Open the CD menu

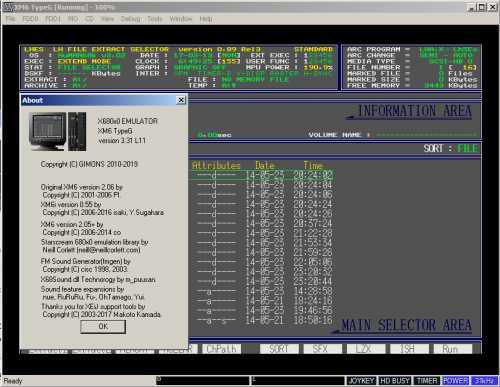click(89, 19)
